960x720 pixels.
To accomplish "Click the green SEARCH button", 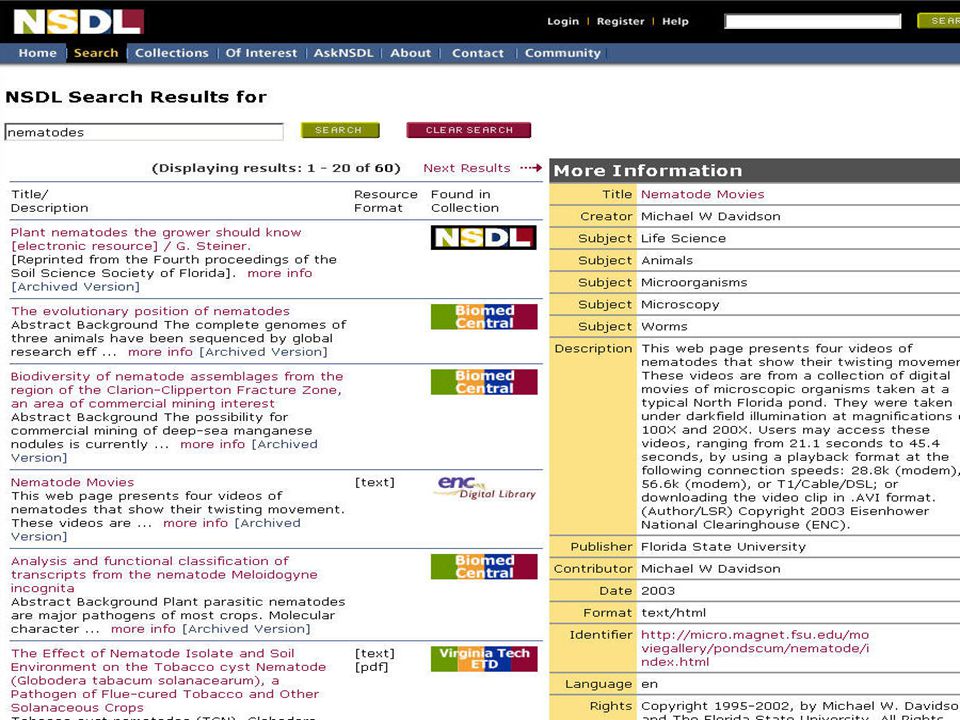I will pyautogui.click(x=340, y=130).
